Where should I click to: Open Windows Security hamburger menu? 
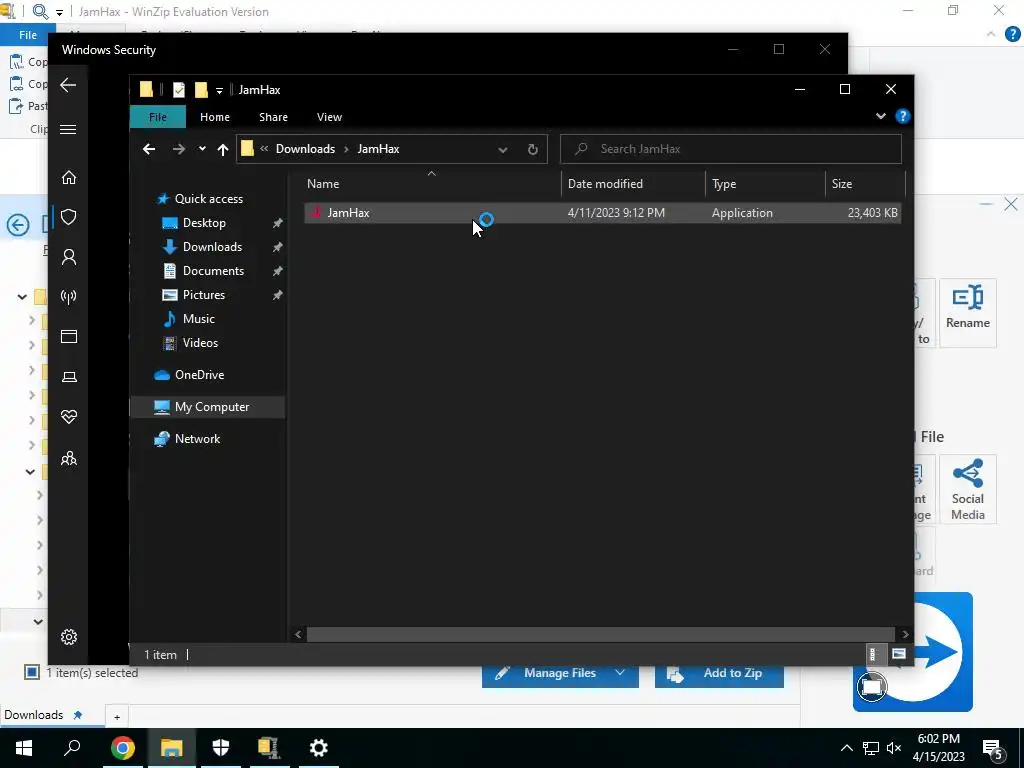tap(68, 129)
